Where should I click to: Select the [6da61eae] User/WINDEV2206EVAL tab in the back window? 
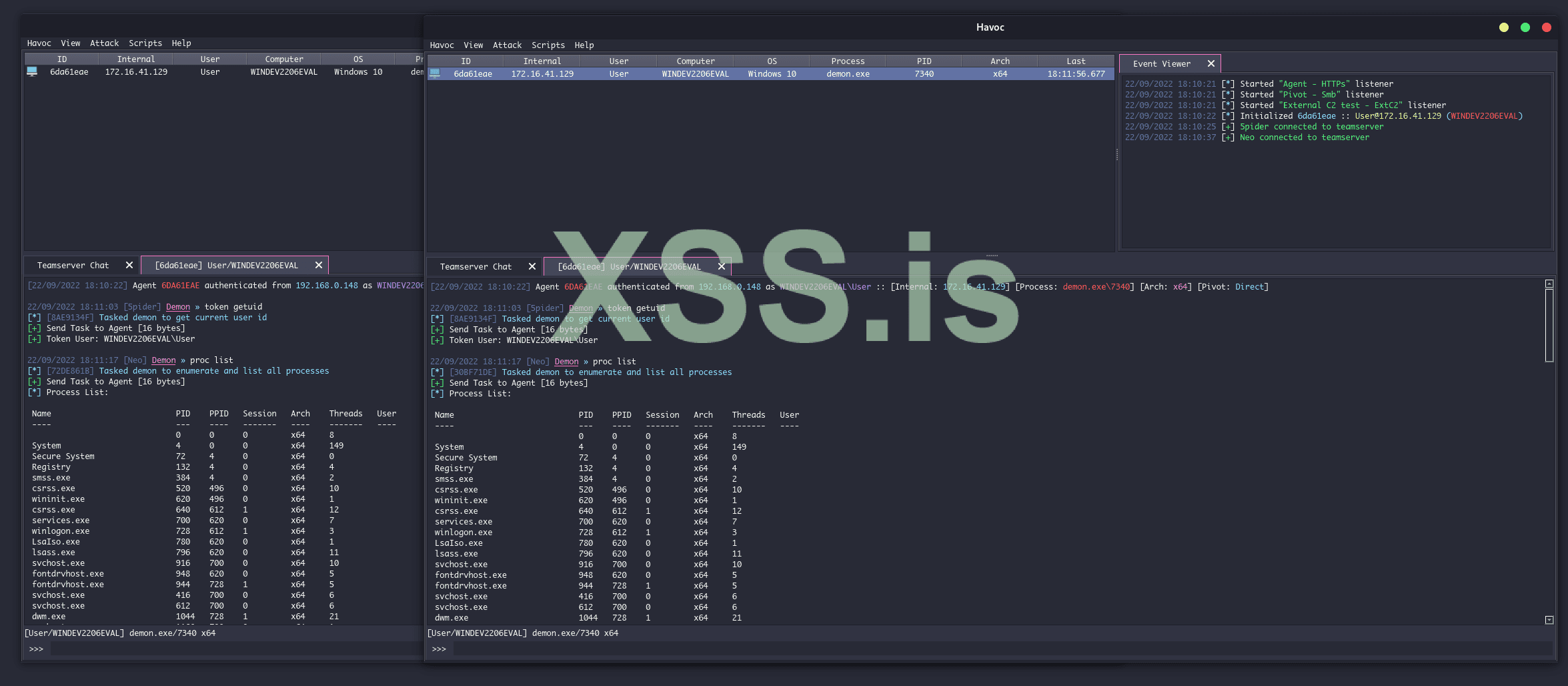(226, 266)
